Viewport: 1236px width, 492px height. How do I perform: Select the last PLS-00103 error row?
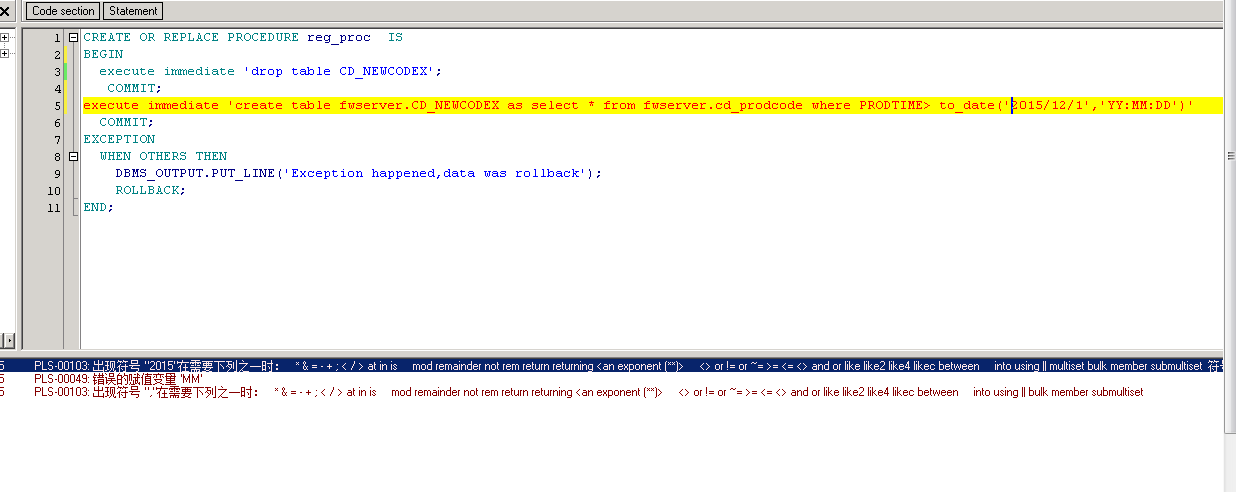(611, 392)
